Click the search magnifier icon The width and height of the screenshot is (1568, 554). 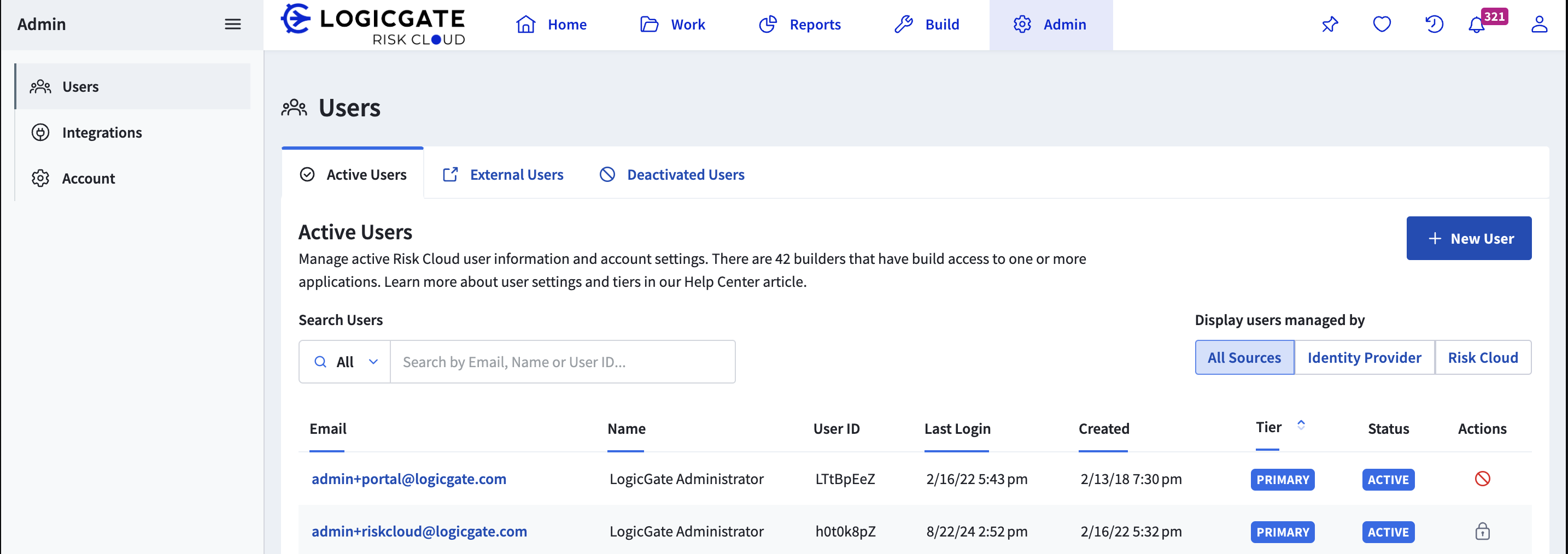tap(320, 362)
